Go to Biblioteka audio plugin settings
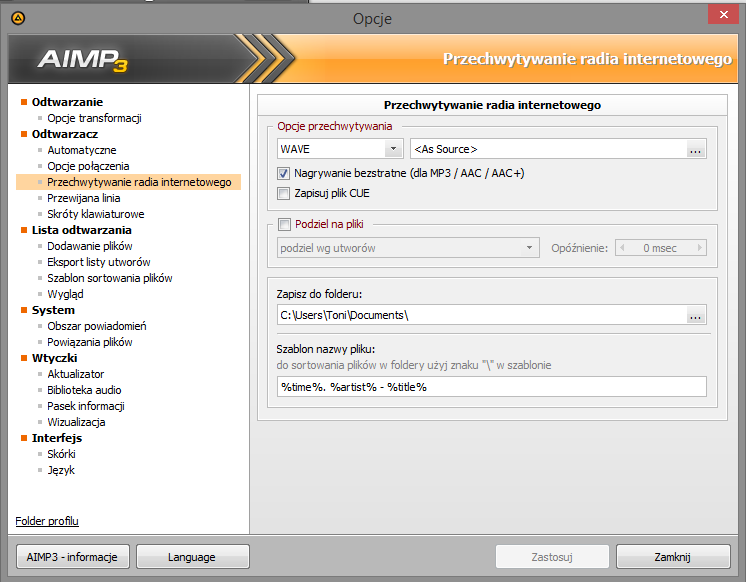Screen dimensions: 746x582 coord(85,390)
